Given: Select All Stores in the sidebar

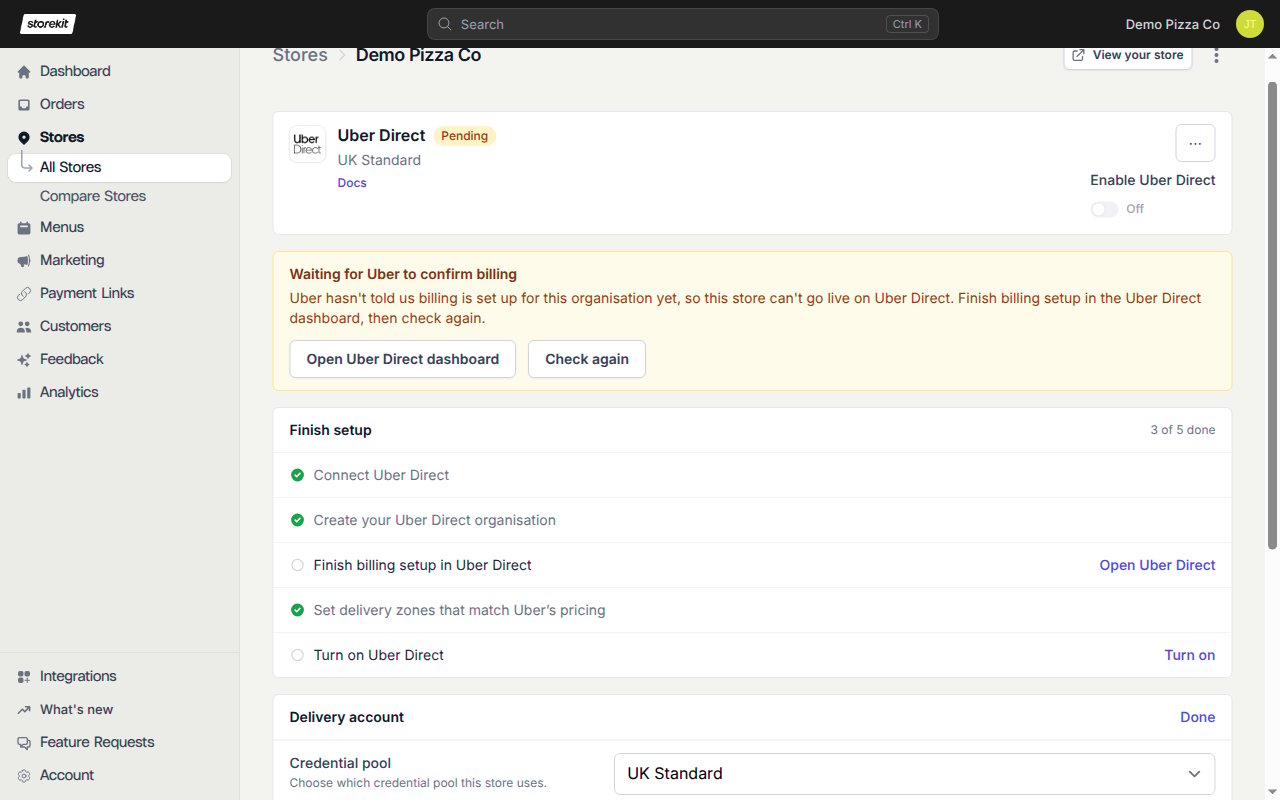Looking at the screenshot, I should coord(120,168).
